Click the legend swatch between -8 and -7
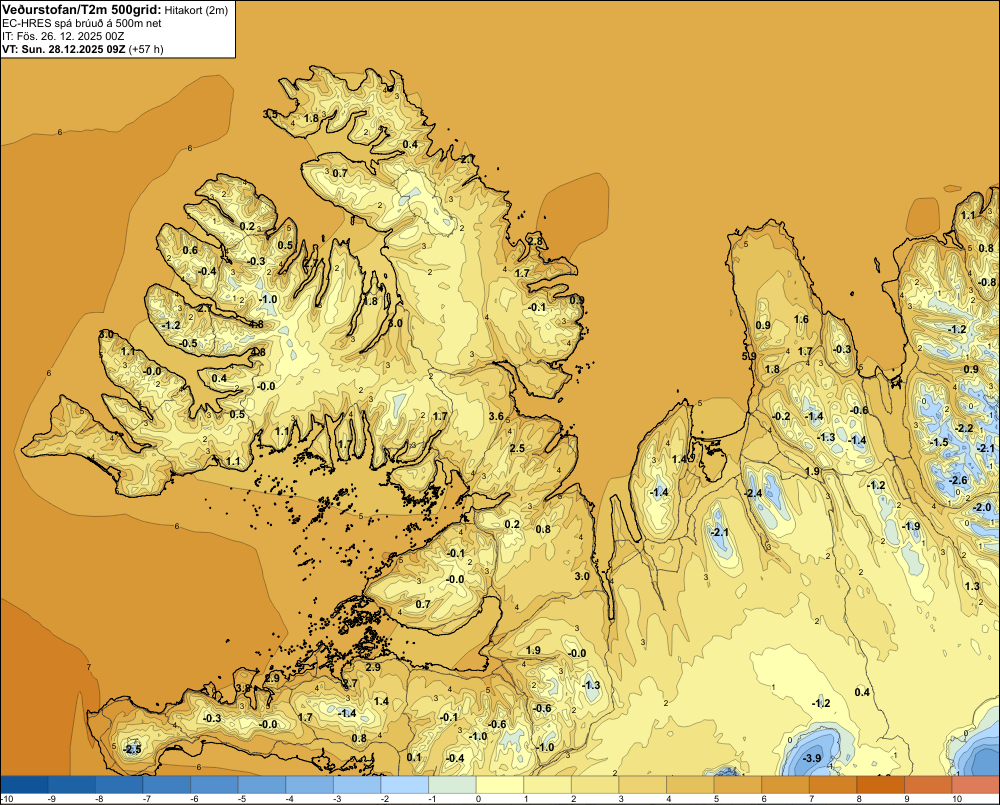Image resolution: width=1000 pixels, height=805 pixels. tap(120, 784)
